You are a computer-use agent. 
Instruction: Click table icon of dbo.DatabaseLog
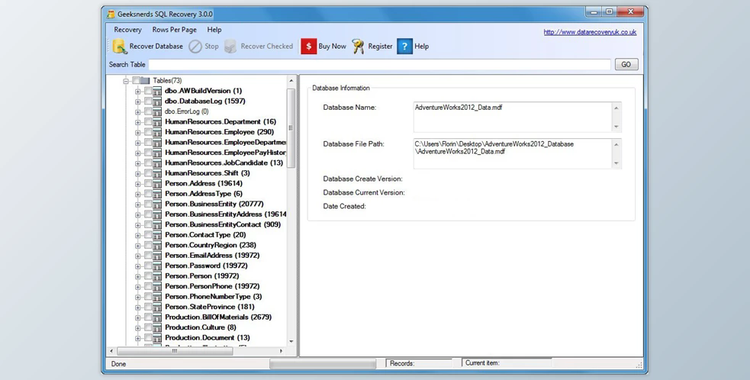click(x=157, y=101)
